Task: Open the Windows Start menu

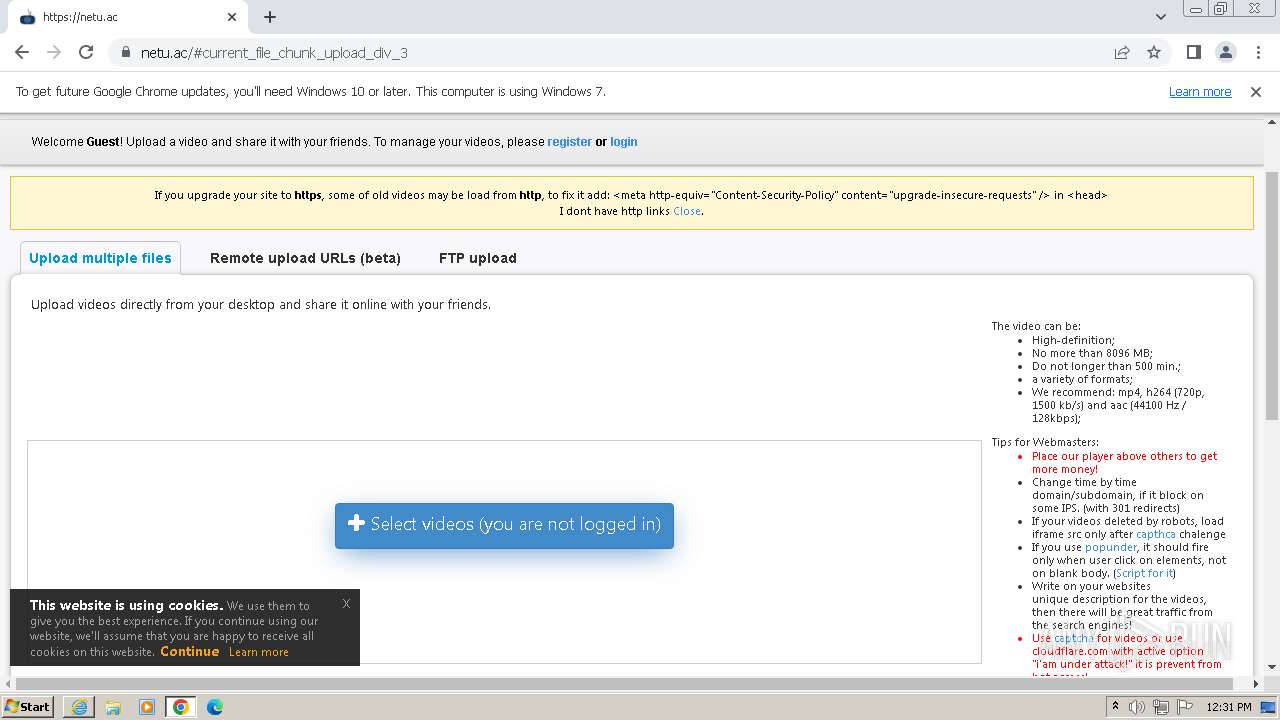Action: coord(27,707)
